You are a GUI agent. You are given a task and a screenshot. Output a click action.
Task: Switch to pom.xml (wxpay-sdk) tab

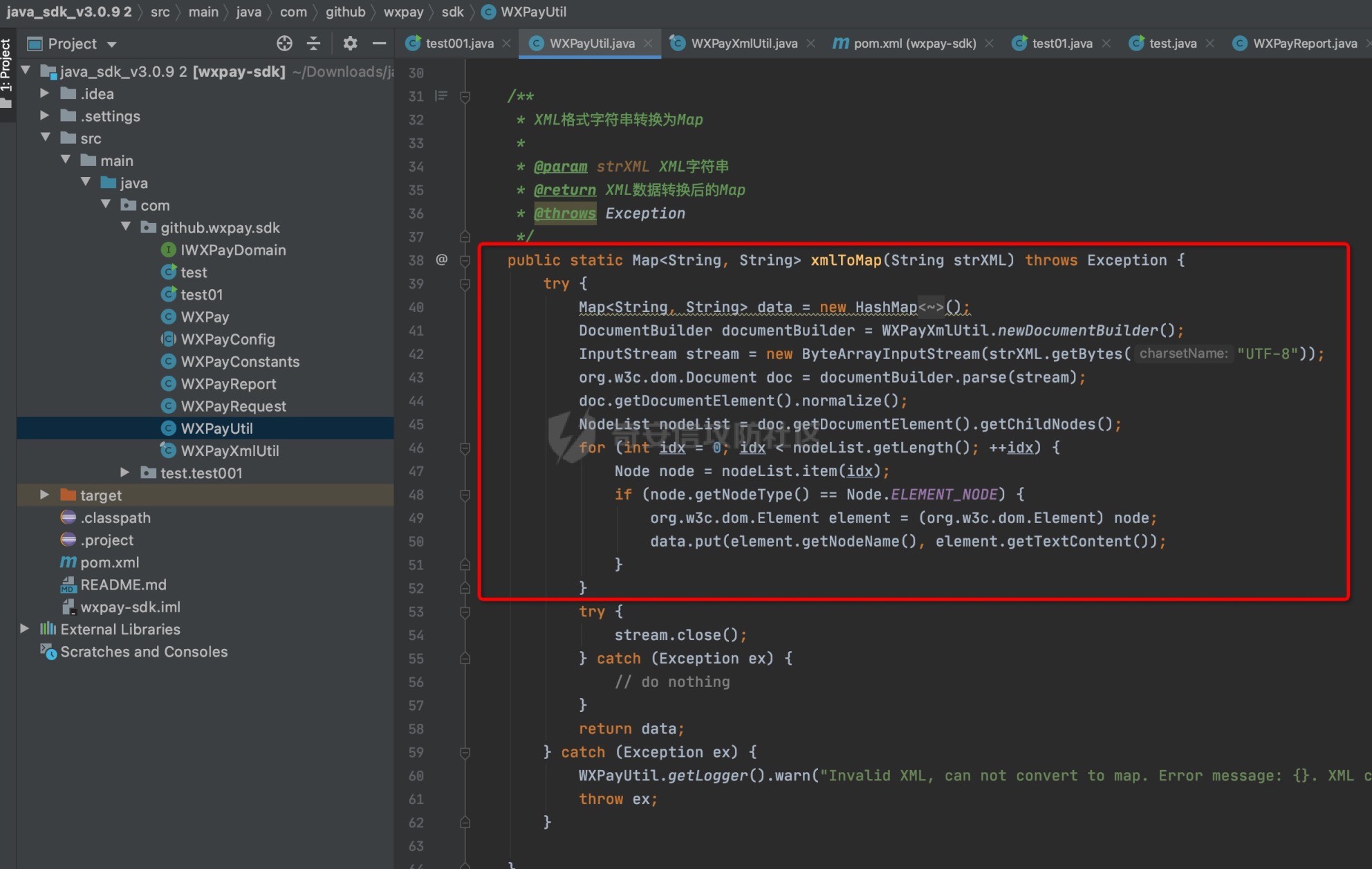point(914,43)
